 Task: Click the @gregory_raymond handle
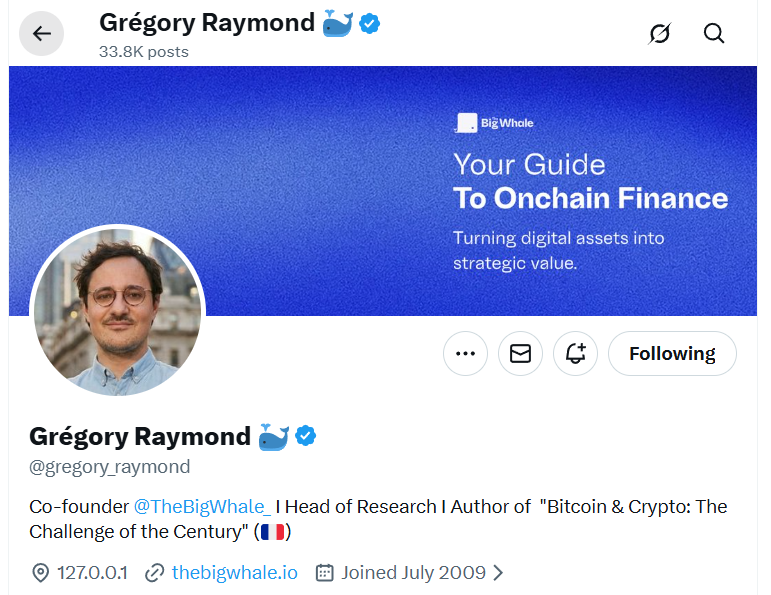(109, 467)
